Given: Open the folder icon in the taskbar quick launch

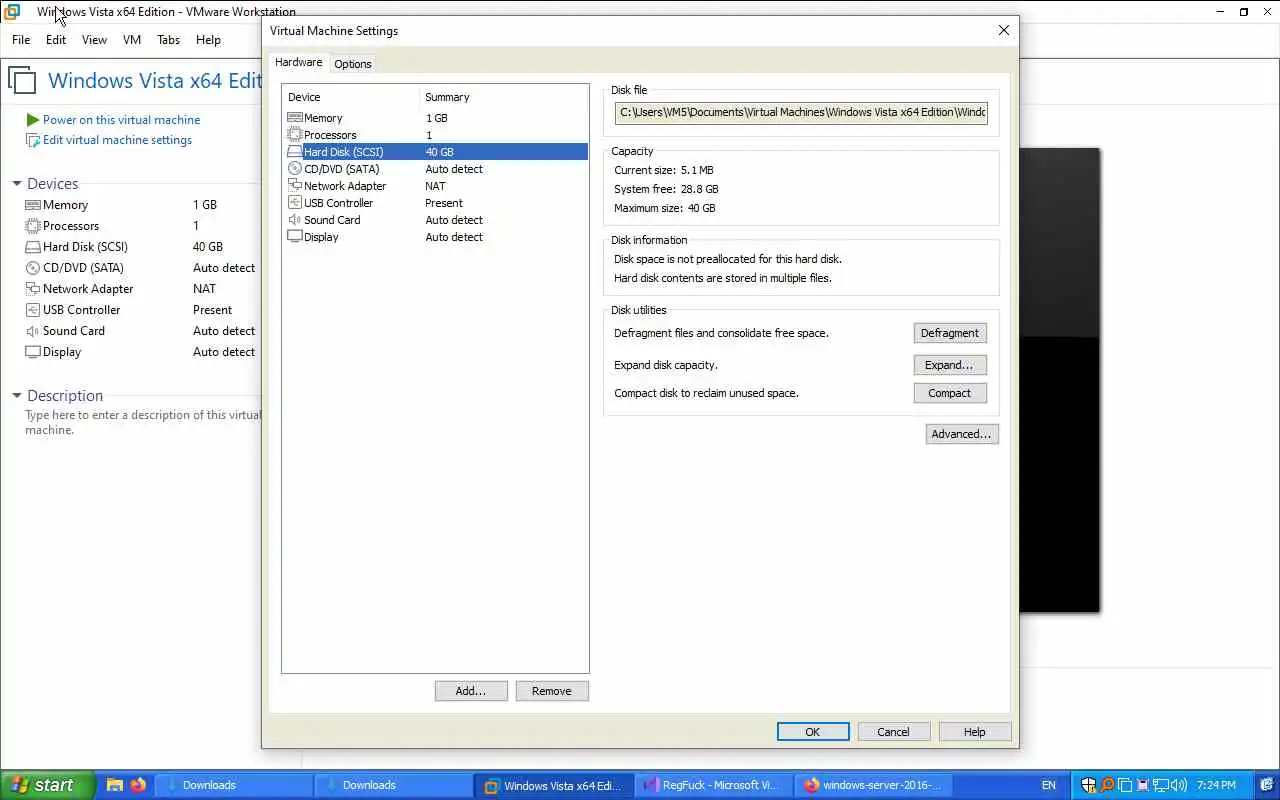Looking at the screenshot, I should (115, 785).
